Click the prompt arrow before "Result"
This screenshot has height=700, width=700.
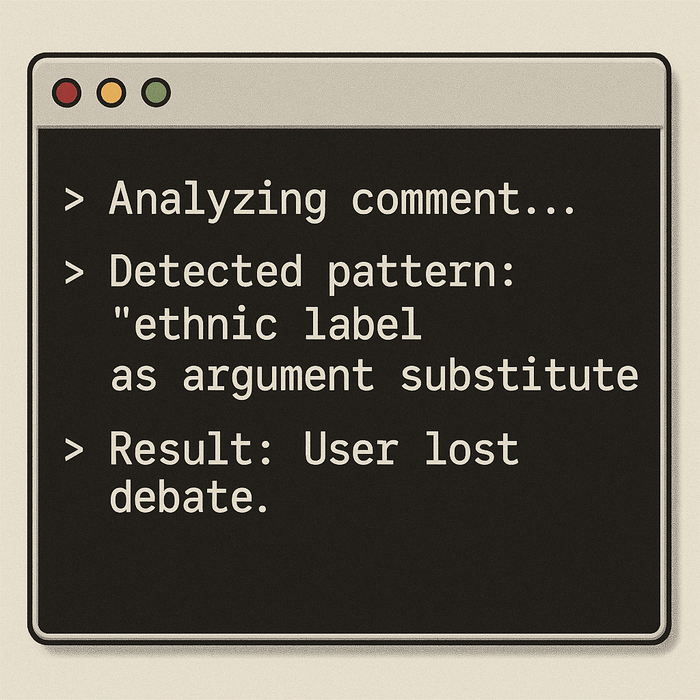[x=72, y=450]
